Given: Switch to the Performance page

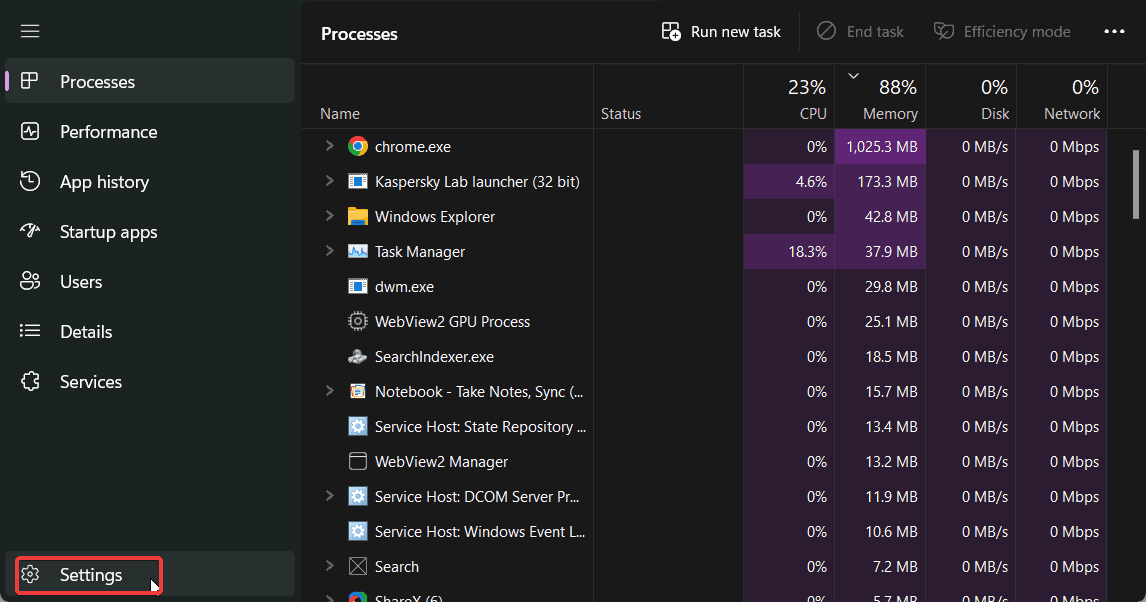Looking at the screenshot, I should [150, 132].
